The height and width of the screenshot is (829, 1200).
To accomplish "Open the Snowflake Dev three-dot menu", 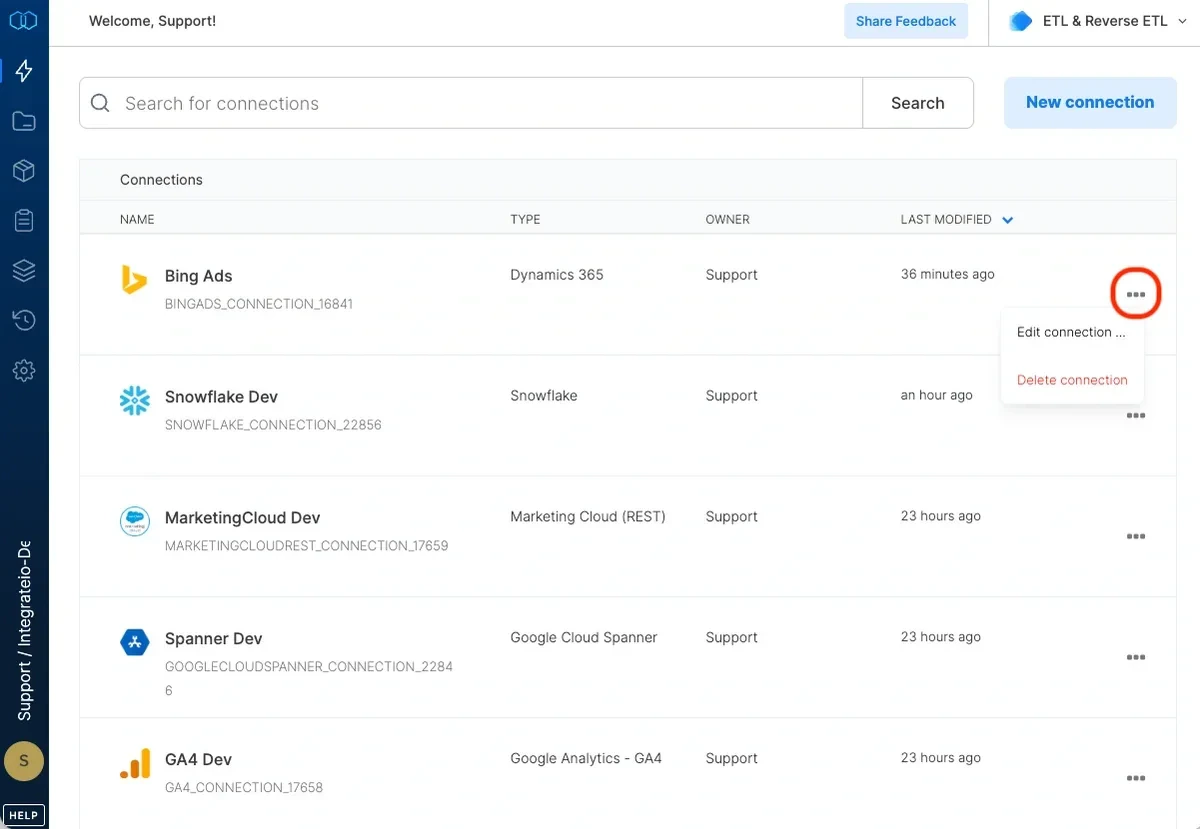I will [x=1136, y=416].
